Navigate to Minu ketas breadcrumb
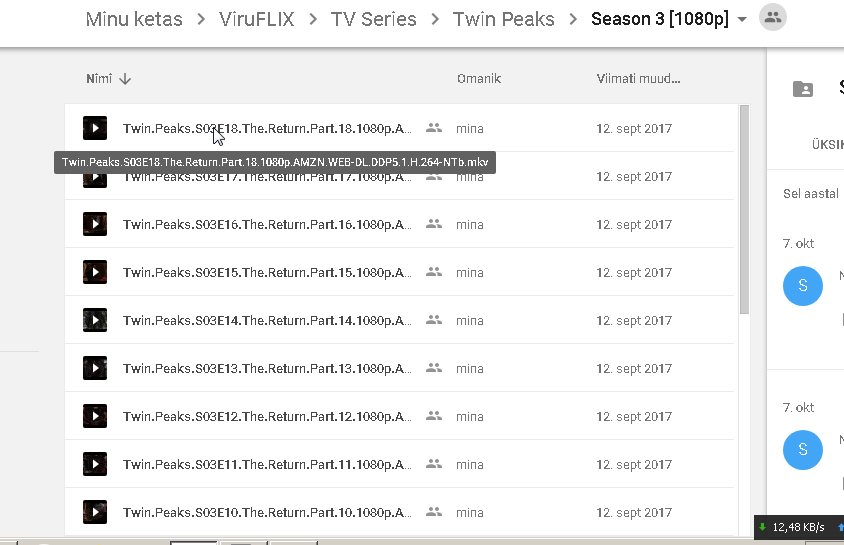 134,19
